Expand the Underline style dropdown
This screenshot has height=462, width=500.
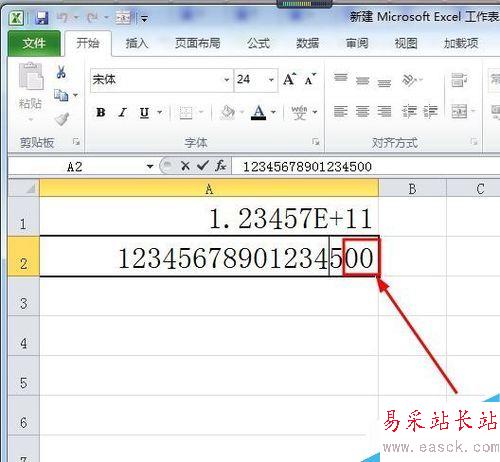(x=160, y=112)
